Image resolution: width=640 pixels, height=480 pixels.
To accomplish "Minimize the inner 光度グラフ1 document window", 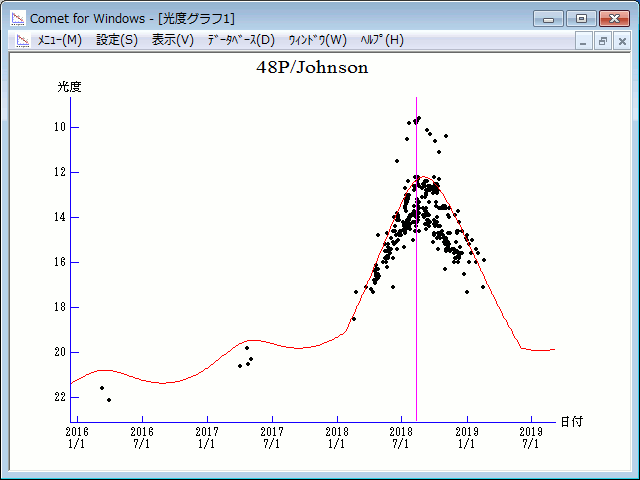I will (585, 41).
